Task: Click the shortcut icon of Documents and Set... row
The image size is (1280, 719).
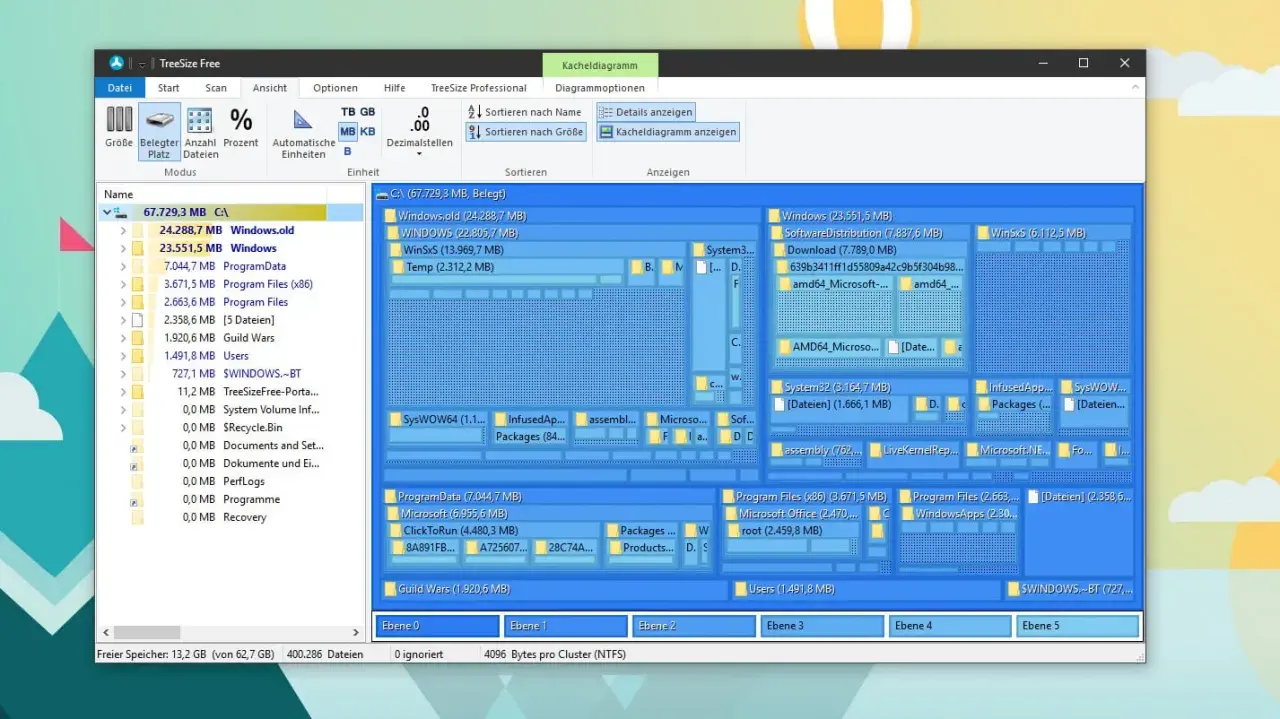Action: (138, 446)
